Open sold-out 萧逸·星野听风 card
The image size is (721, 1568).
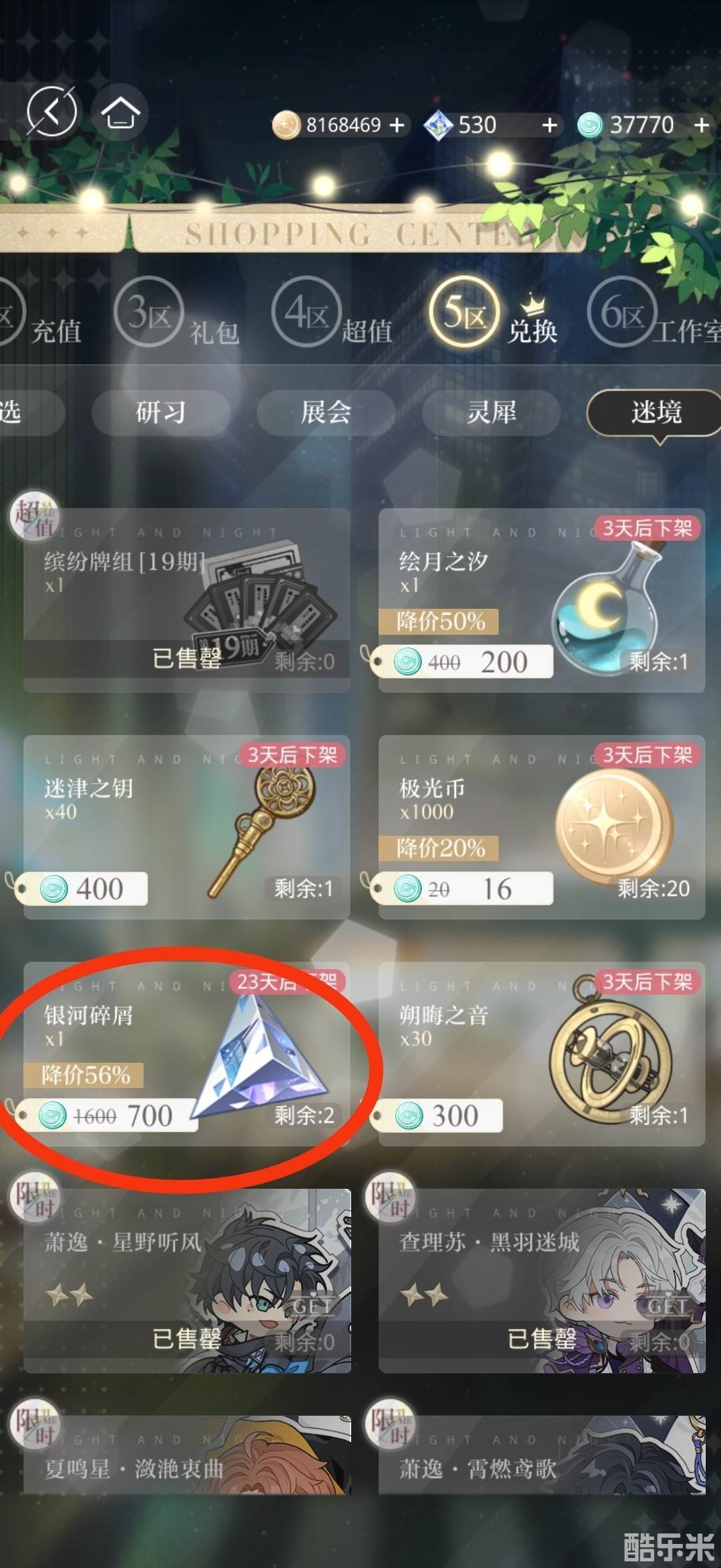187,1280
